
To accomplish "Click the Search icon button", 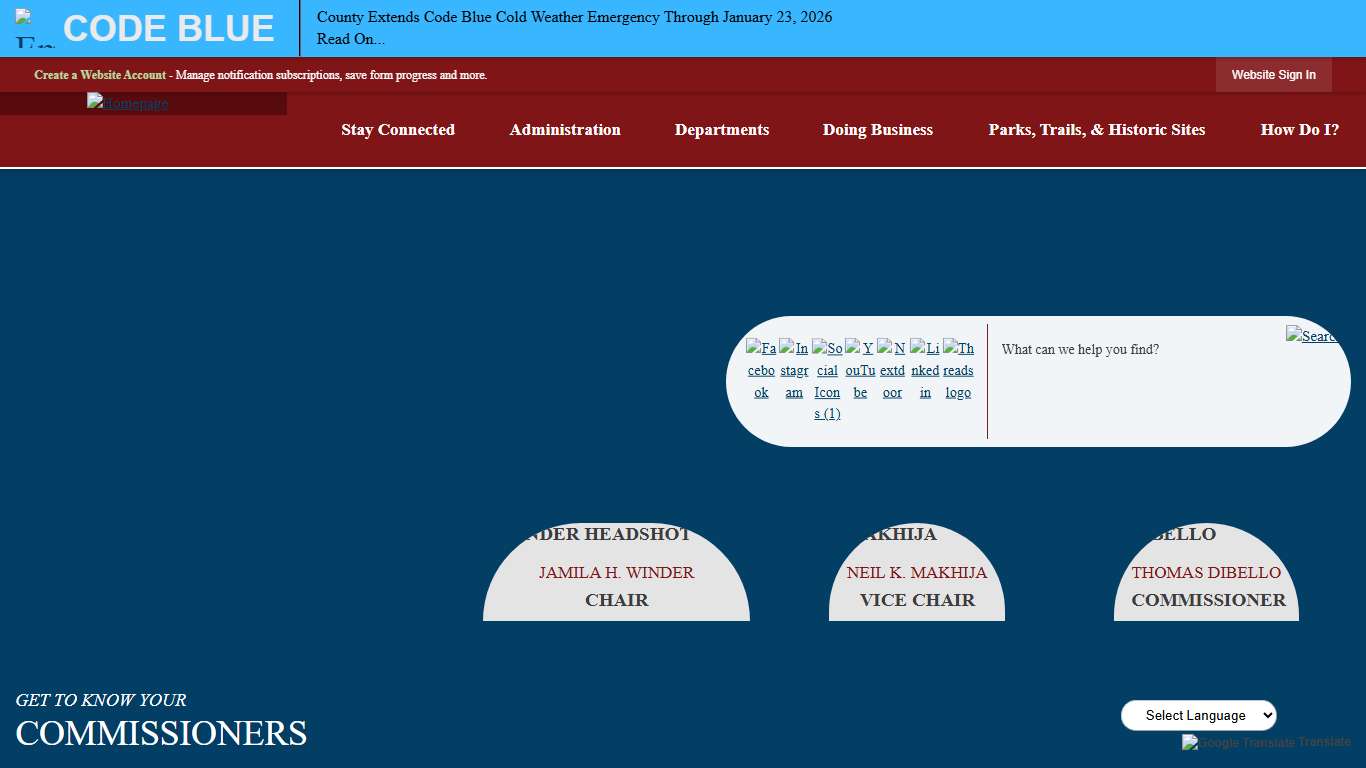I will pos(1311,336).
